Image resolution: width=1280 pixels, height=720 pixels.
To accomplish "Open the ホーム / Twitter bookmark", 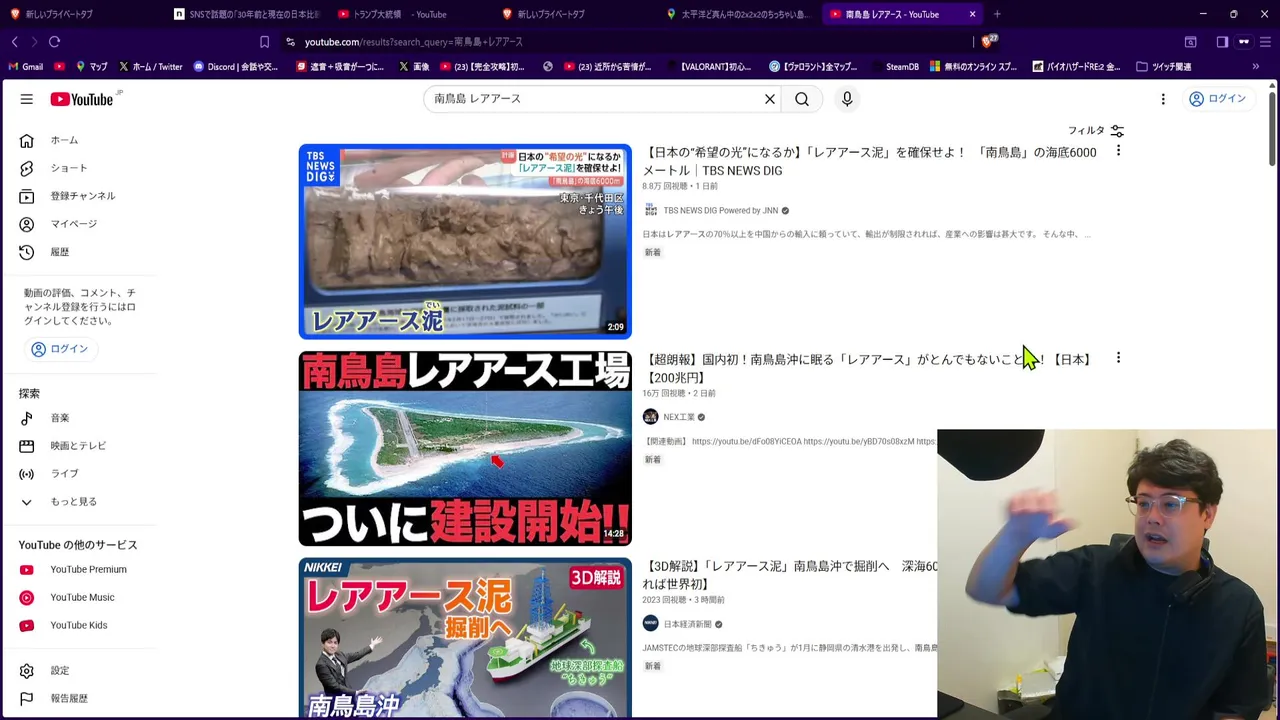I will [150, 67].
